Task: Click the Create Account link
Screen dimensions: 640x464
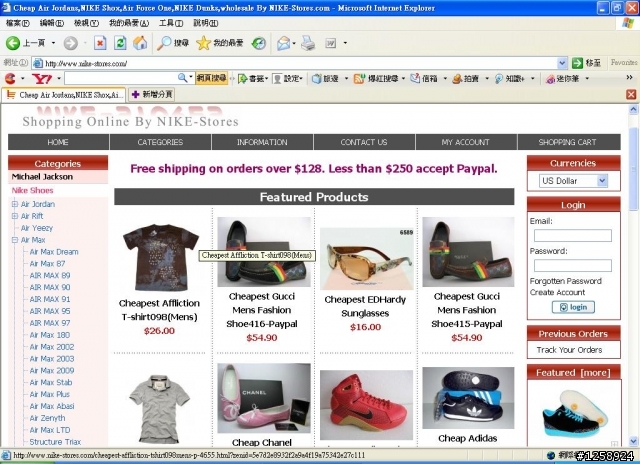Action: tap(557, 292)
